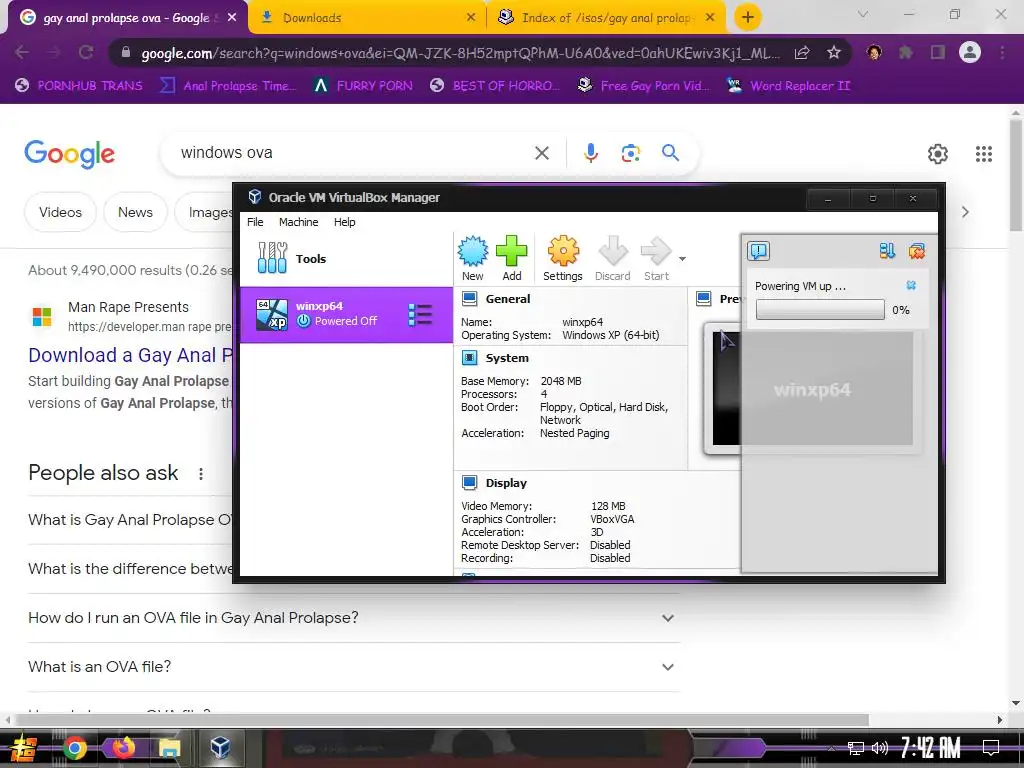Viewport: 1024px width, 768px height.
Task: Cancel the Powering VM up progress
Action: point(911,285)
